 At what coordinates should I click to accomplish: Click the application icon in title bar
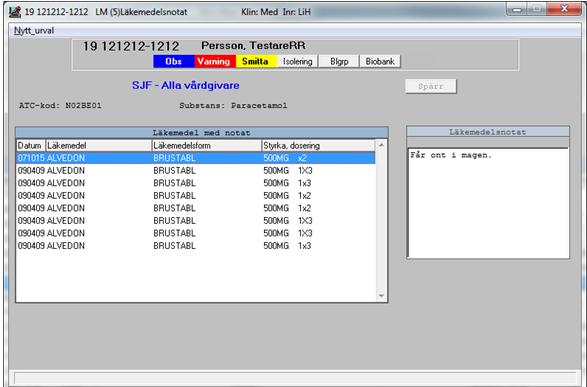coord(15,12)
